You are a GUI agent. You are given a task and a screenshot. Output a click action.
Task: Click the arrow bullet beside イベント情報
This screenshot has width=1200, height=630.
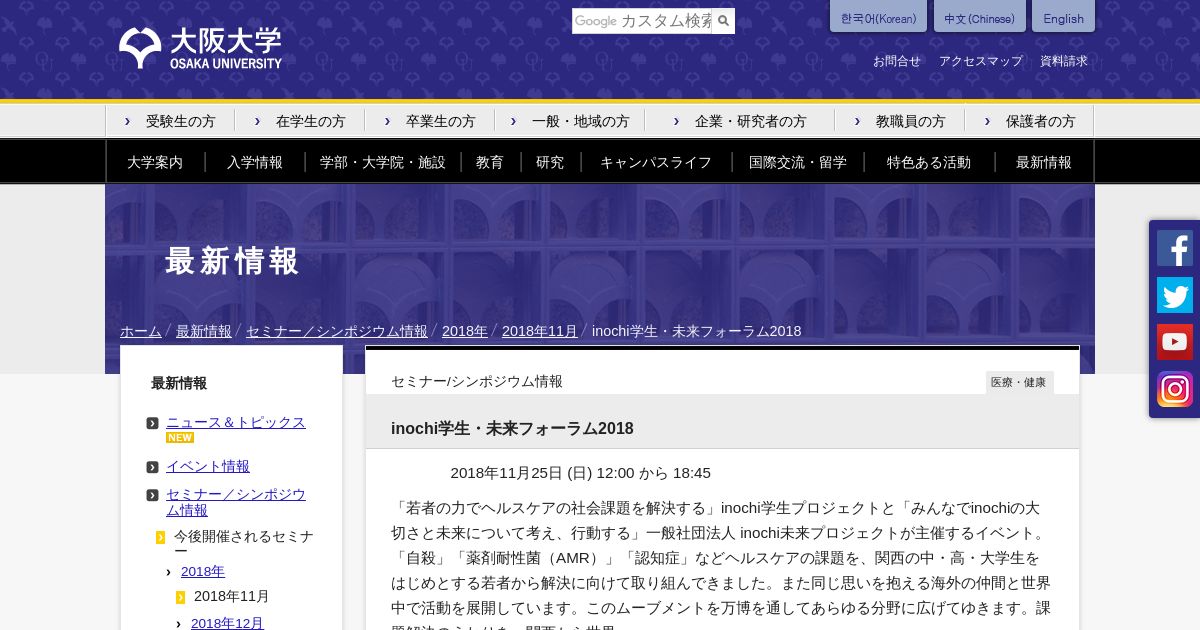[152, 467]
